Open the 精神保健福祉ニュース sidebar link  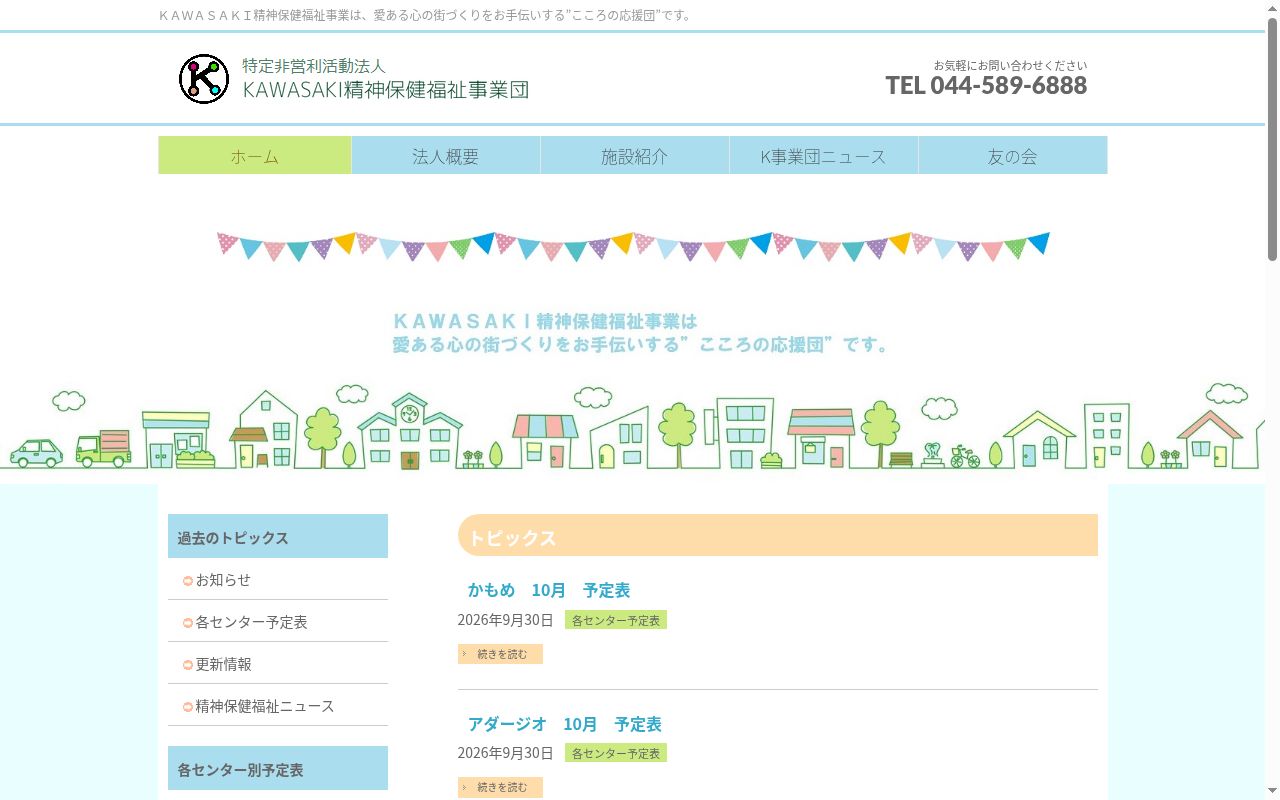[x=265, y=706]
